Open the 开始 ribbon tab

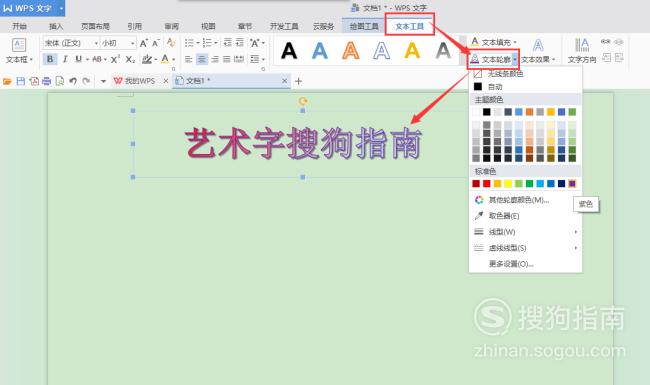[x=19, y=27]
